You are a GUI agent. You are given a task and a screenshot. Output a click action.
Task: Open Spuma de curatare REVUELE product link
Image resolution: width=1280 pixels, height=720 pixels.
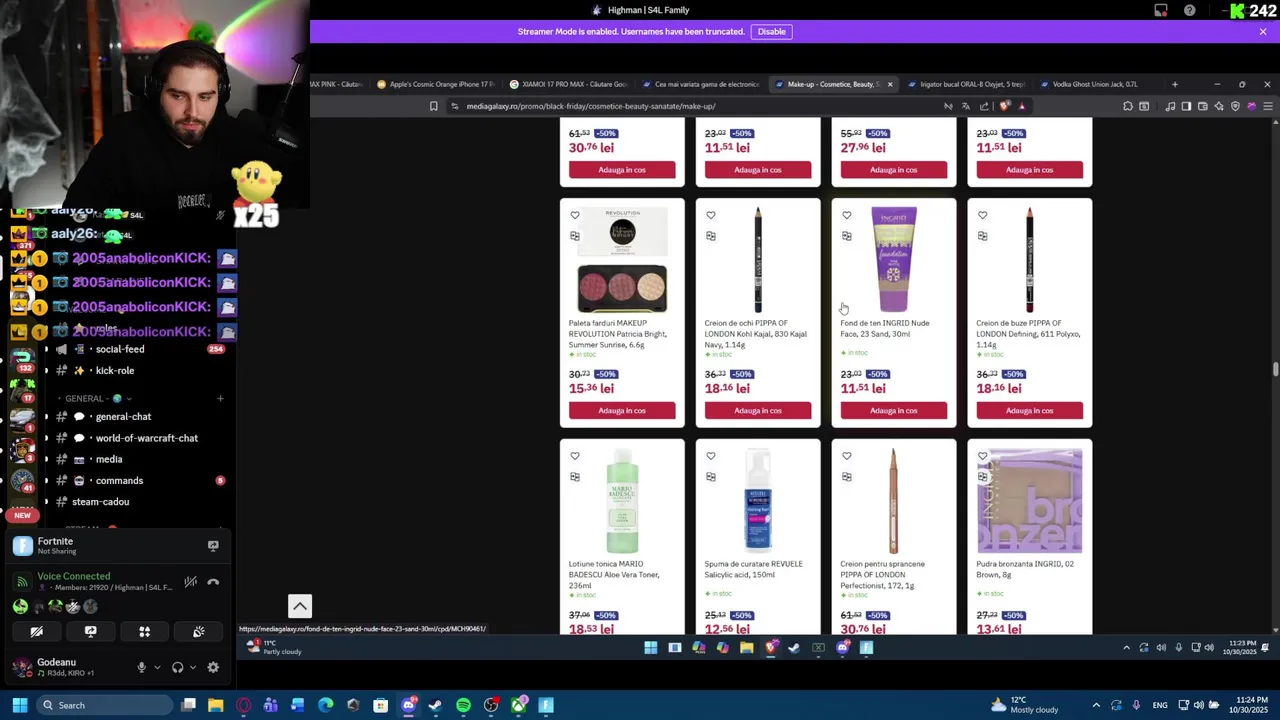coord(753,569)
